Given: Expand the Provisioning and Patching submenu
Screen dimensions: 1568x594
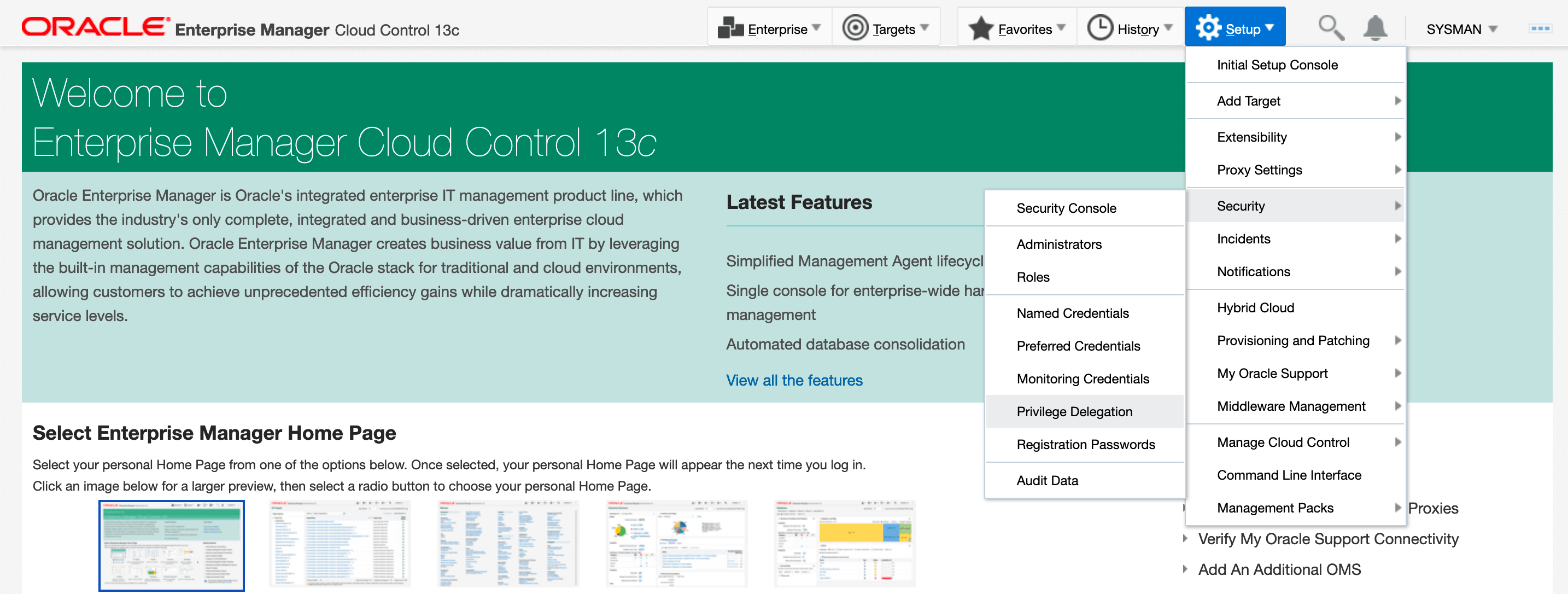Looking at the screenshot, I should (x=1294, y=341).
